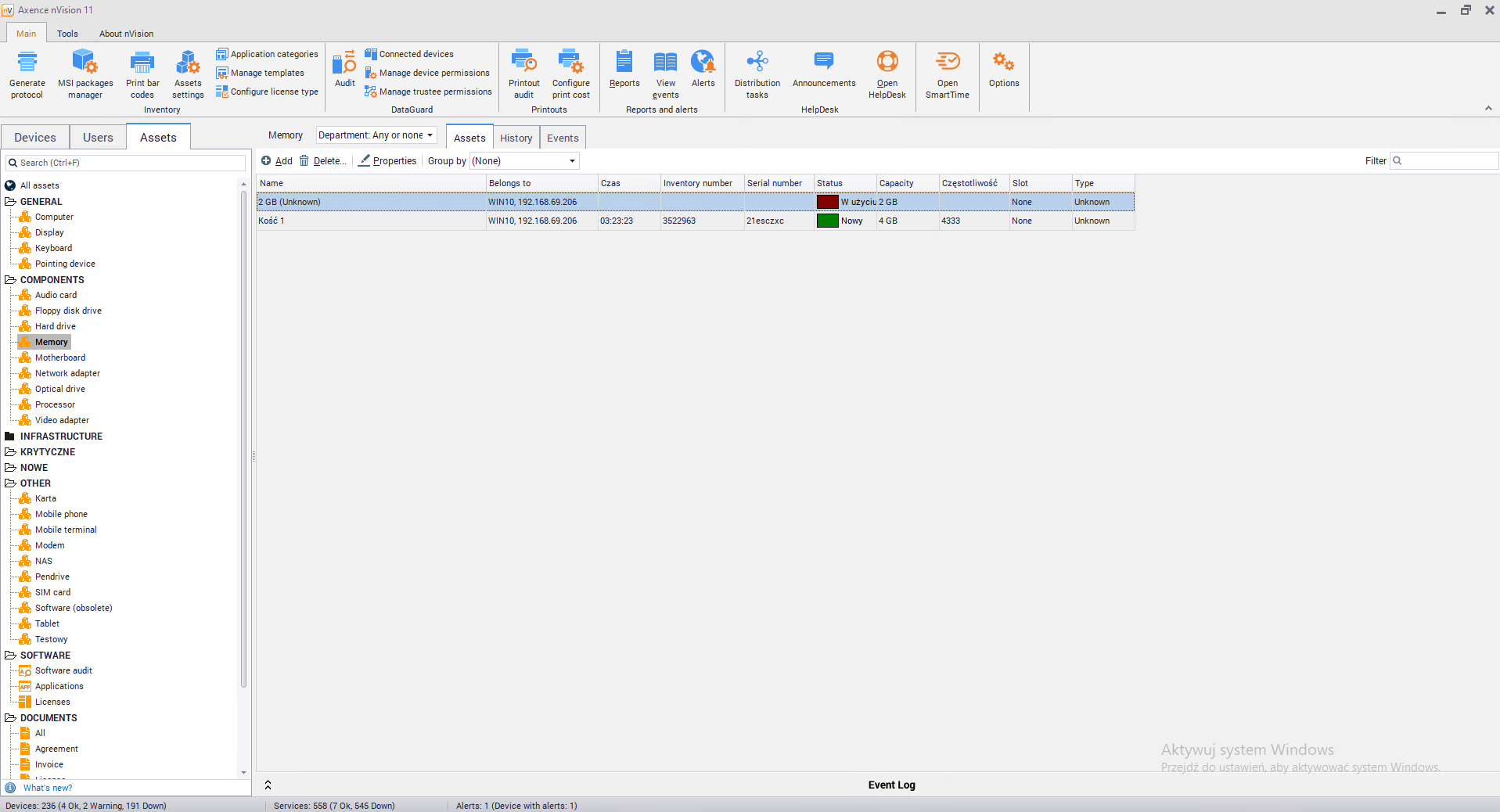This screenshot has height=812, width=1500.
Task: Click the Add asset button
Action: (x=277, y=161)
